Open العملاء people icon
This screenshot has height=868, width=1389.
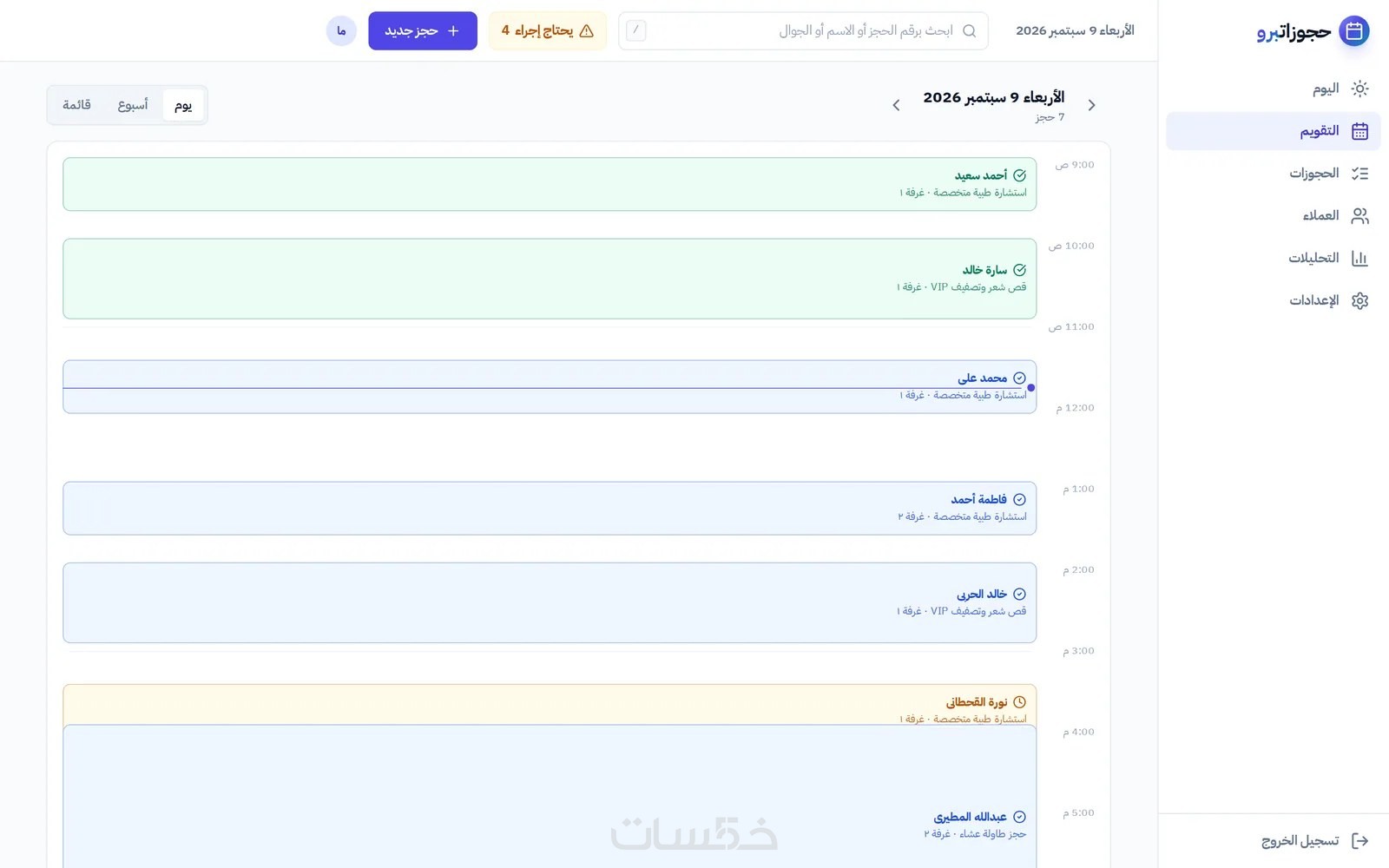coord(1359,216)
